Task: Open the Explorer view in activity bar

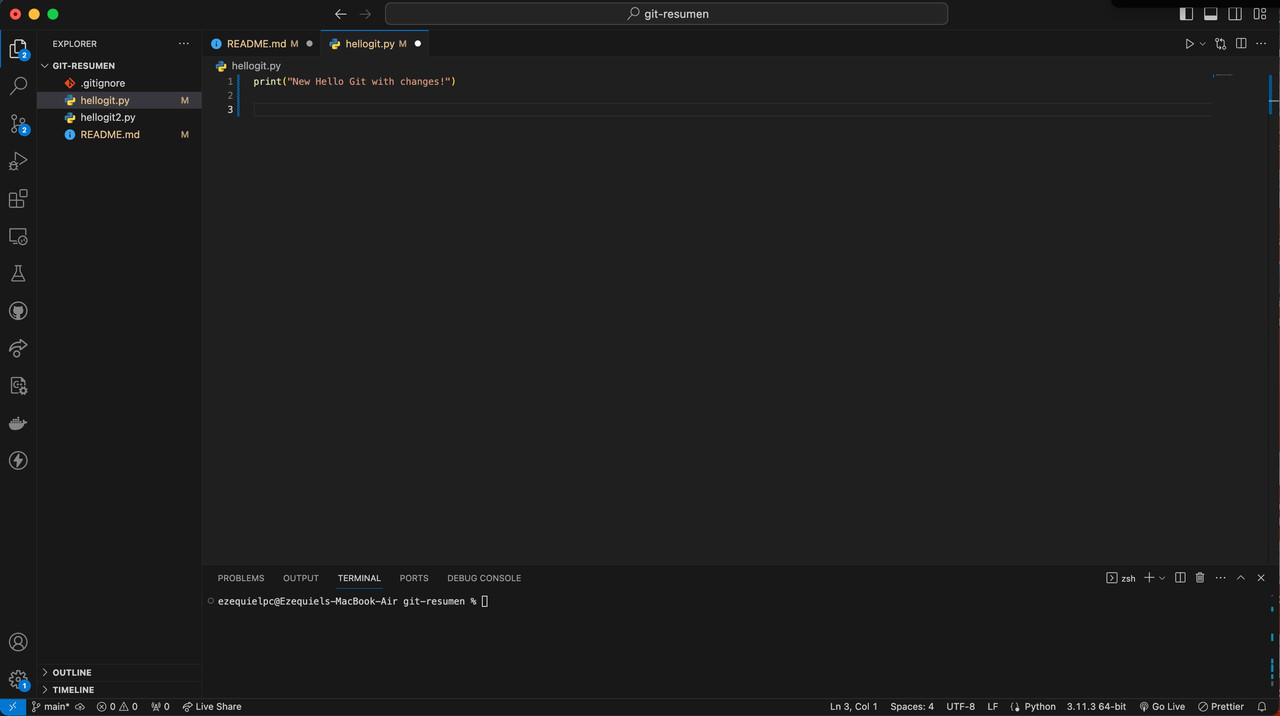Action: [18, 49]
